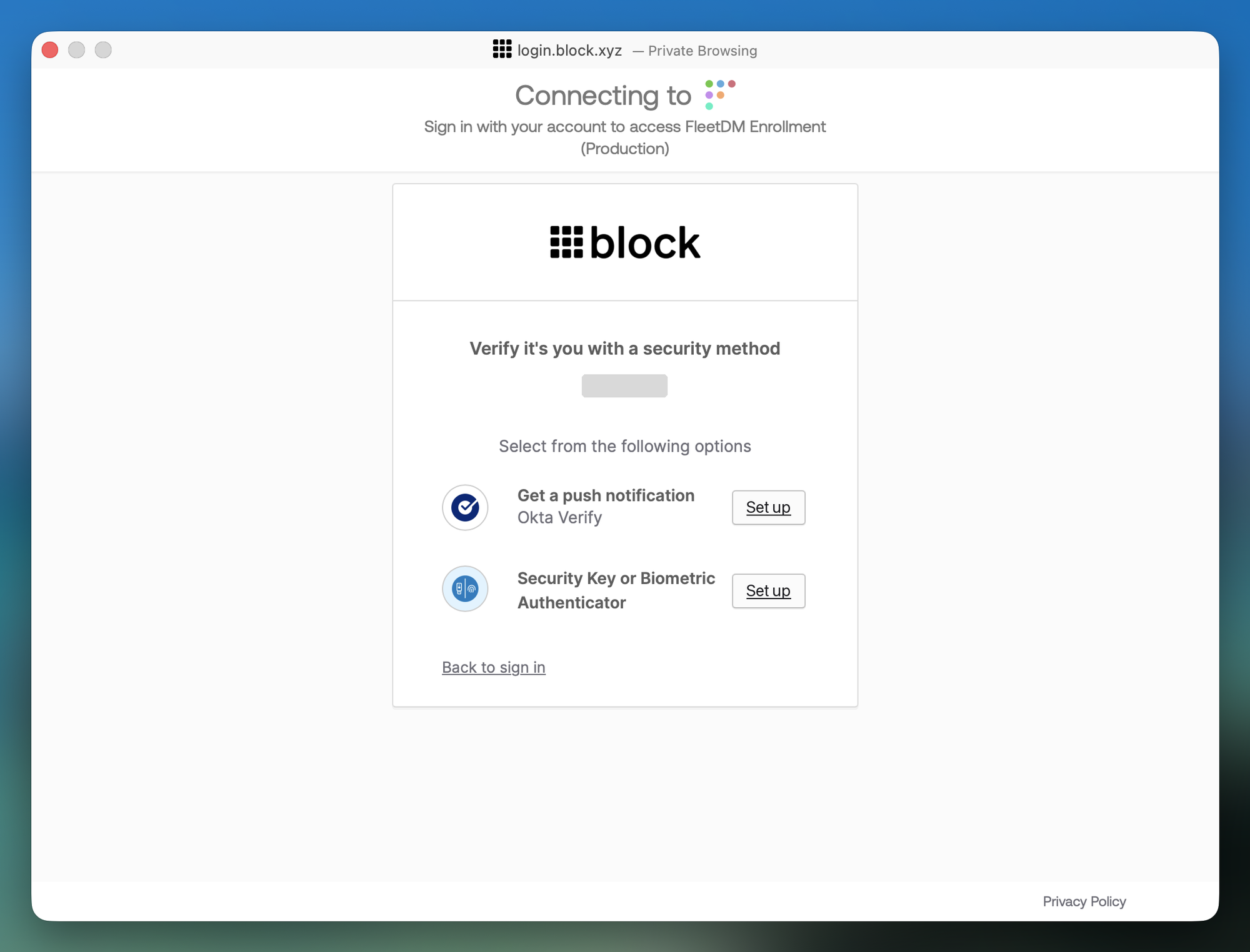The height and width of the screenshot is (952, 1250).
Task: Open the Privacy Policy link
Action: coord(1084,901)
